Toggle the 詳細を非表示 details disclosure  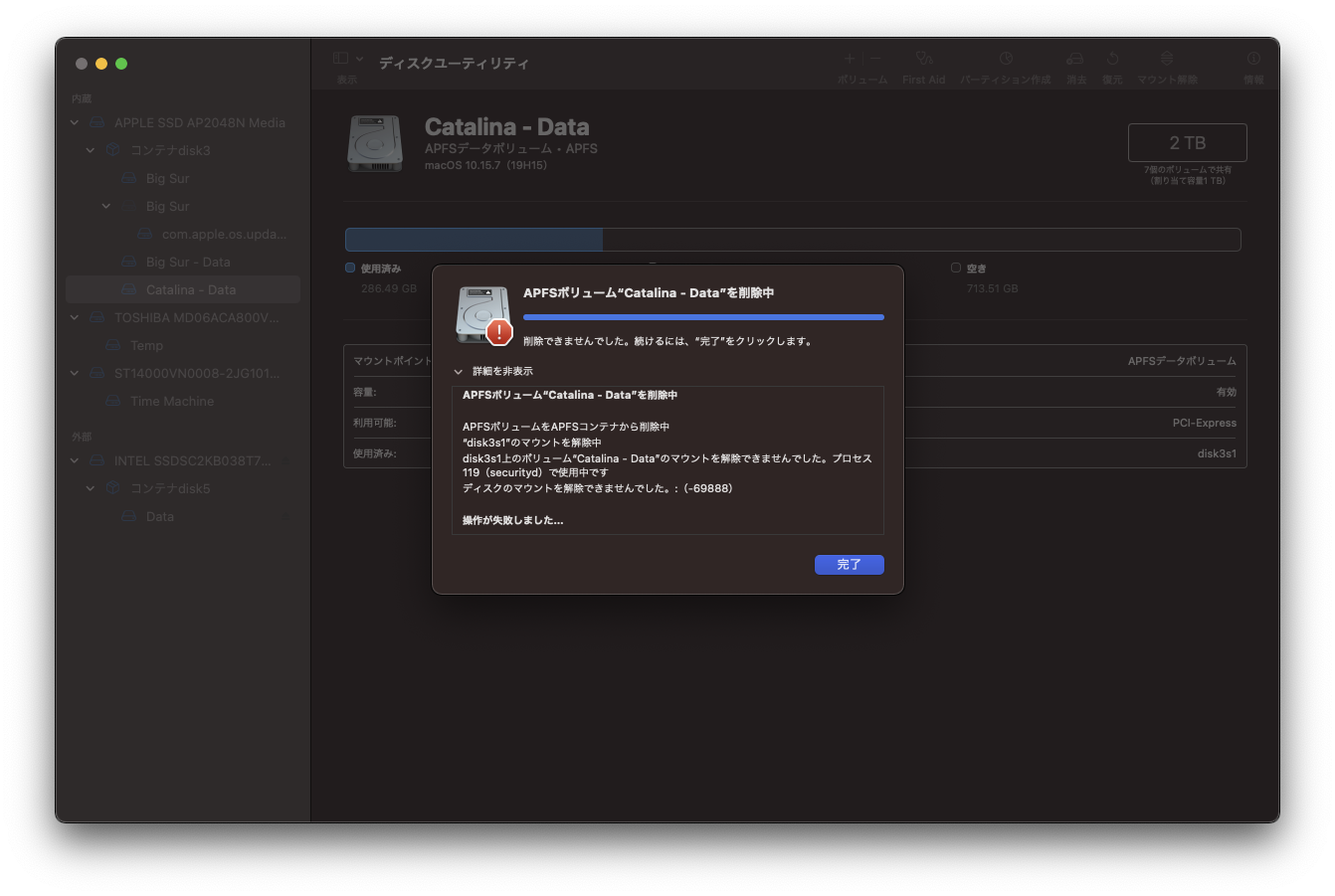(459, 372)
